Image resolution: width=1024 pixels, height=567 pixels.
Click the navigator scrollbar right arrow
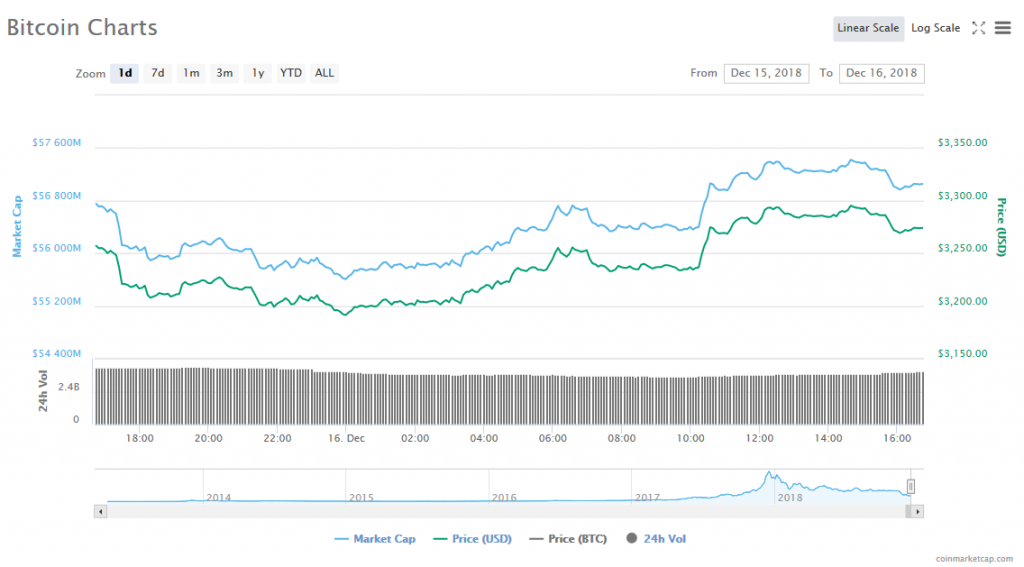point(918,511)
